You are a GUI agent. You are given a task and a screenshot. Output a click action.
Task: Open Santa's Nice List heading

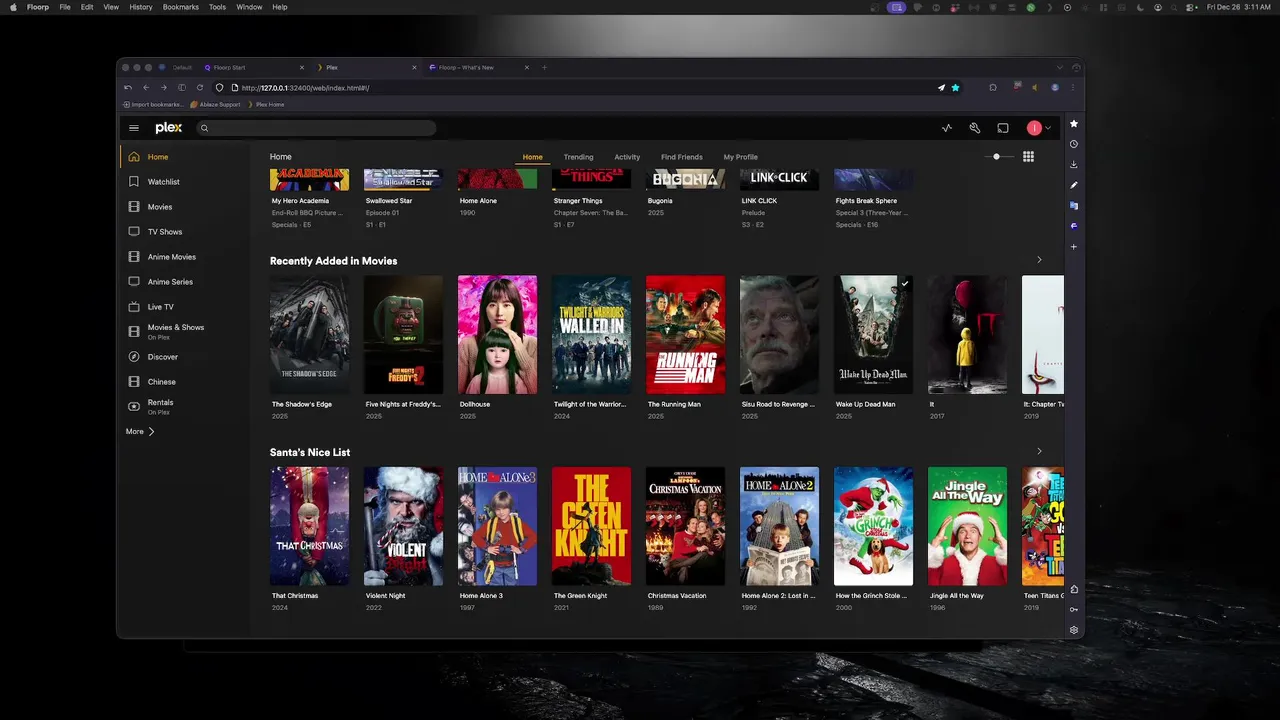pos(310,453)
